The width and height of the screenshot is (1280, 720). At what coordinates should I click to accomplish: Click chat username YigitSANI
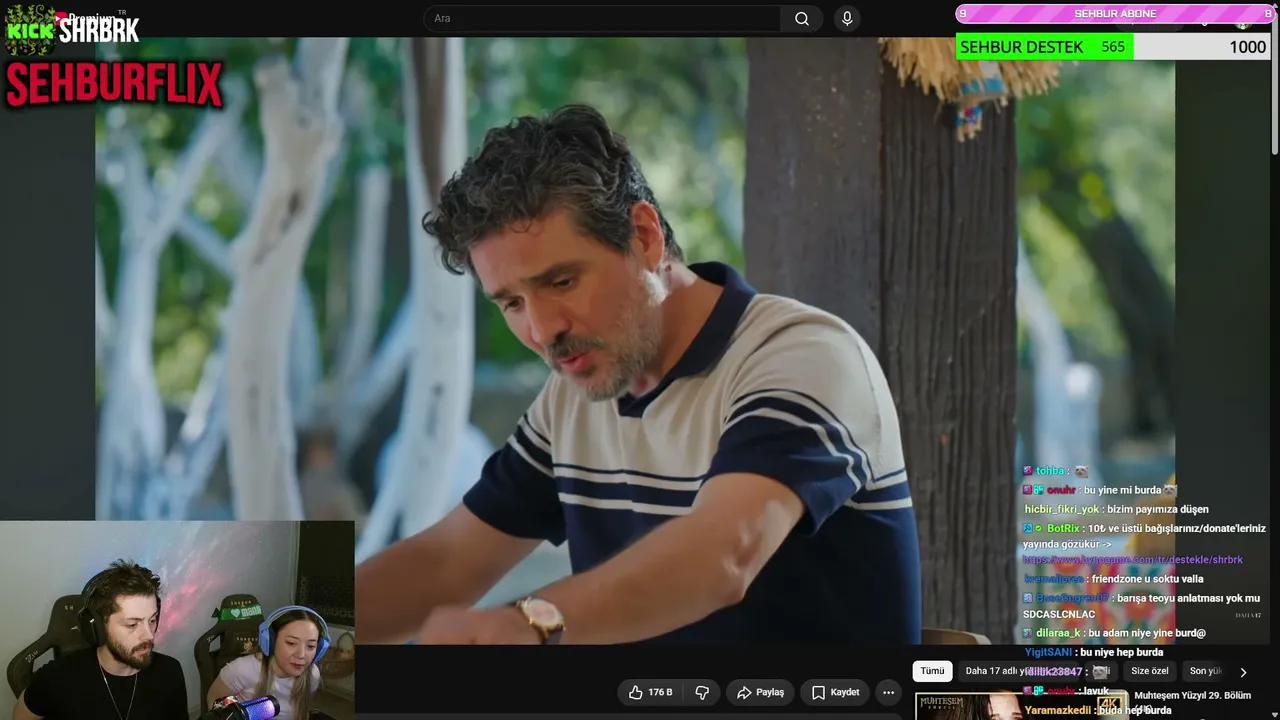pyautogui.click(x=1047, y=652)
